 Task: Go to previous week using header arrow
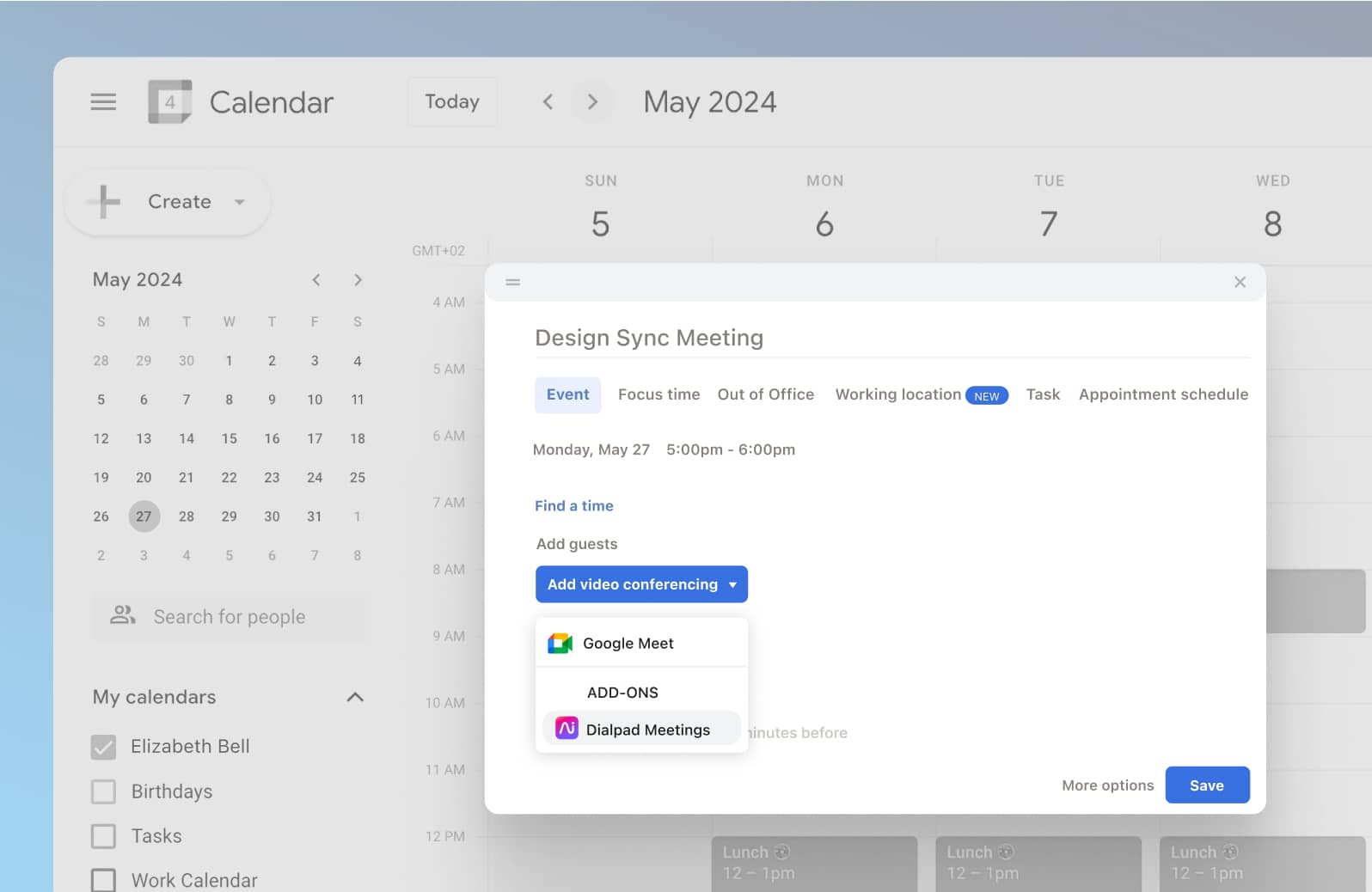pyautogui.click(x=548, y=102)
